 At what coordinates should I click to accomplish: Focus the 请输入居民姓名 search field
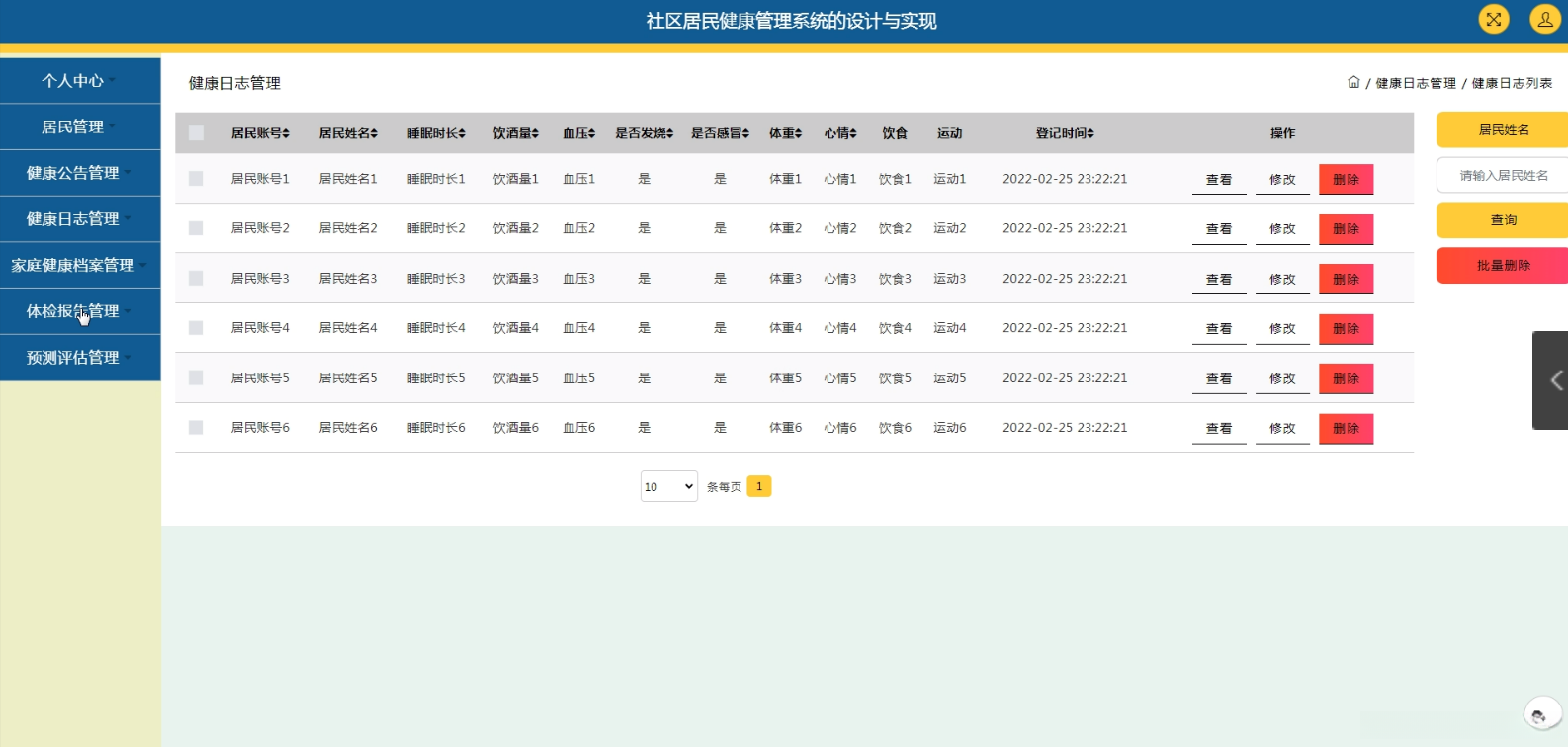[1503, 176]
